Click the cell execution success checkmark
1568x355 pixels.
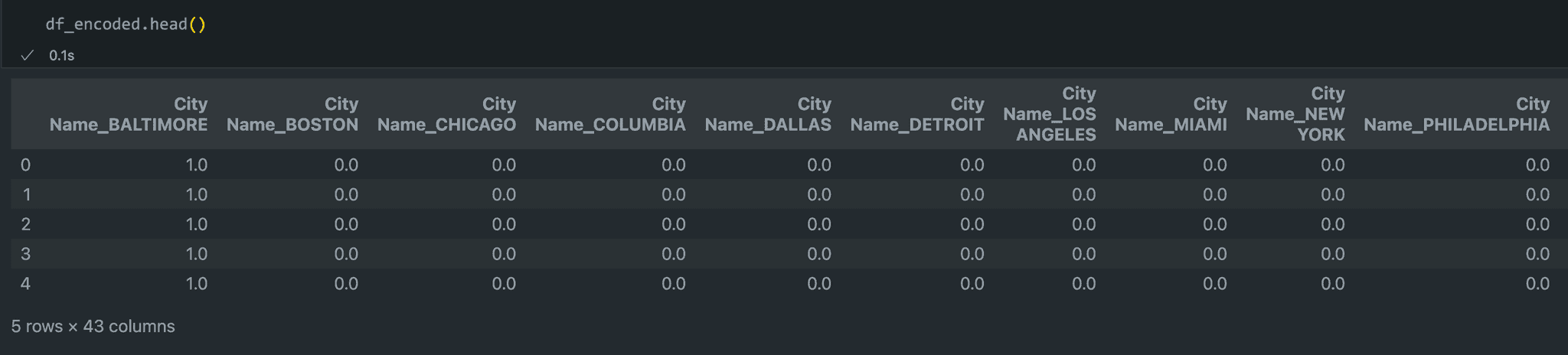coord(28,55)
